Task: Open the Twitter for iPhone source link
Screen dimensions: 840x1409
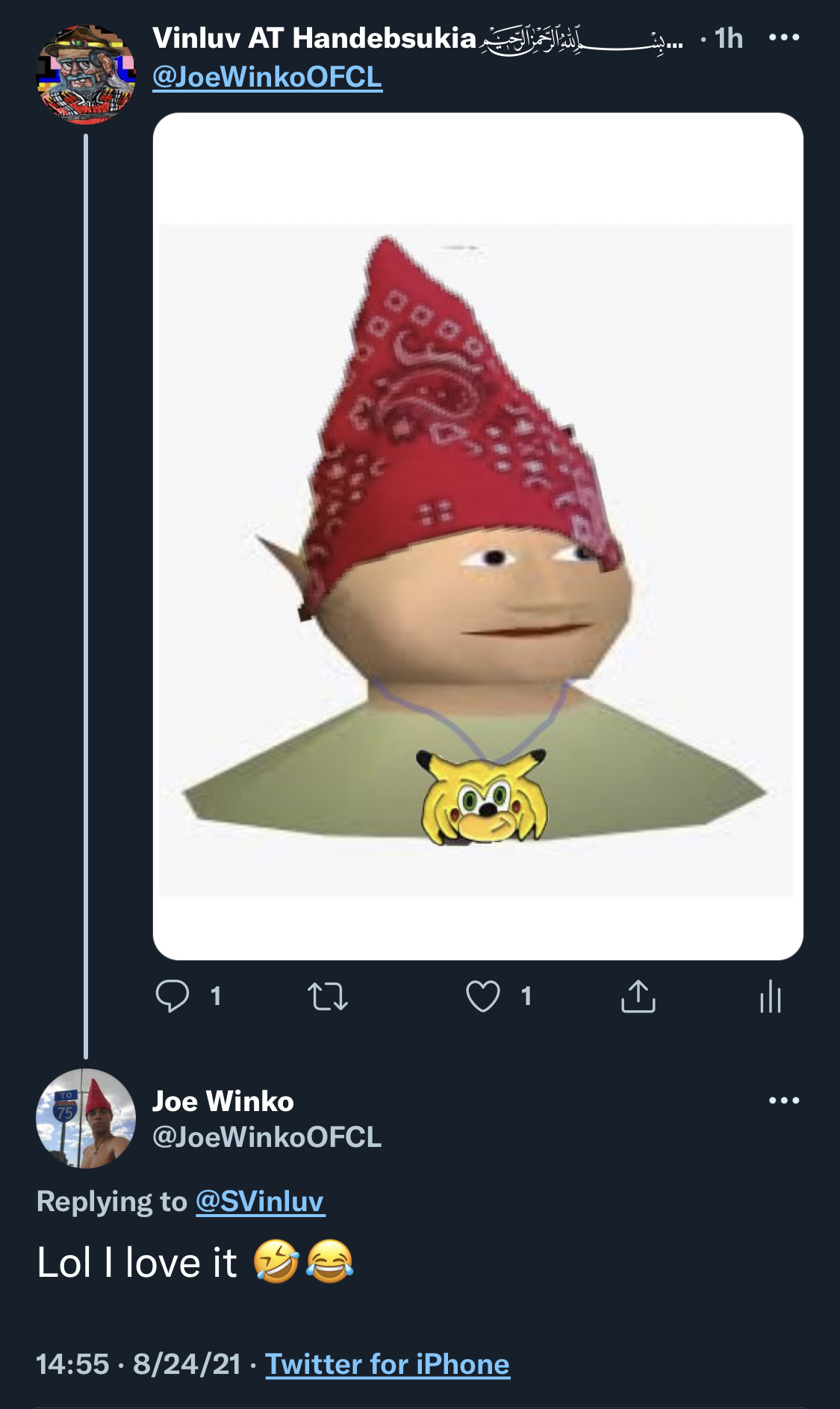Action: [388, 1364]
